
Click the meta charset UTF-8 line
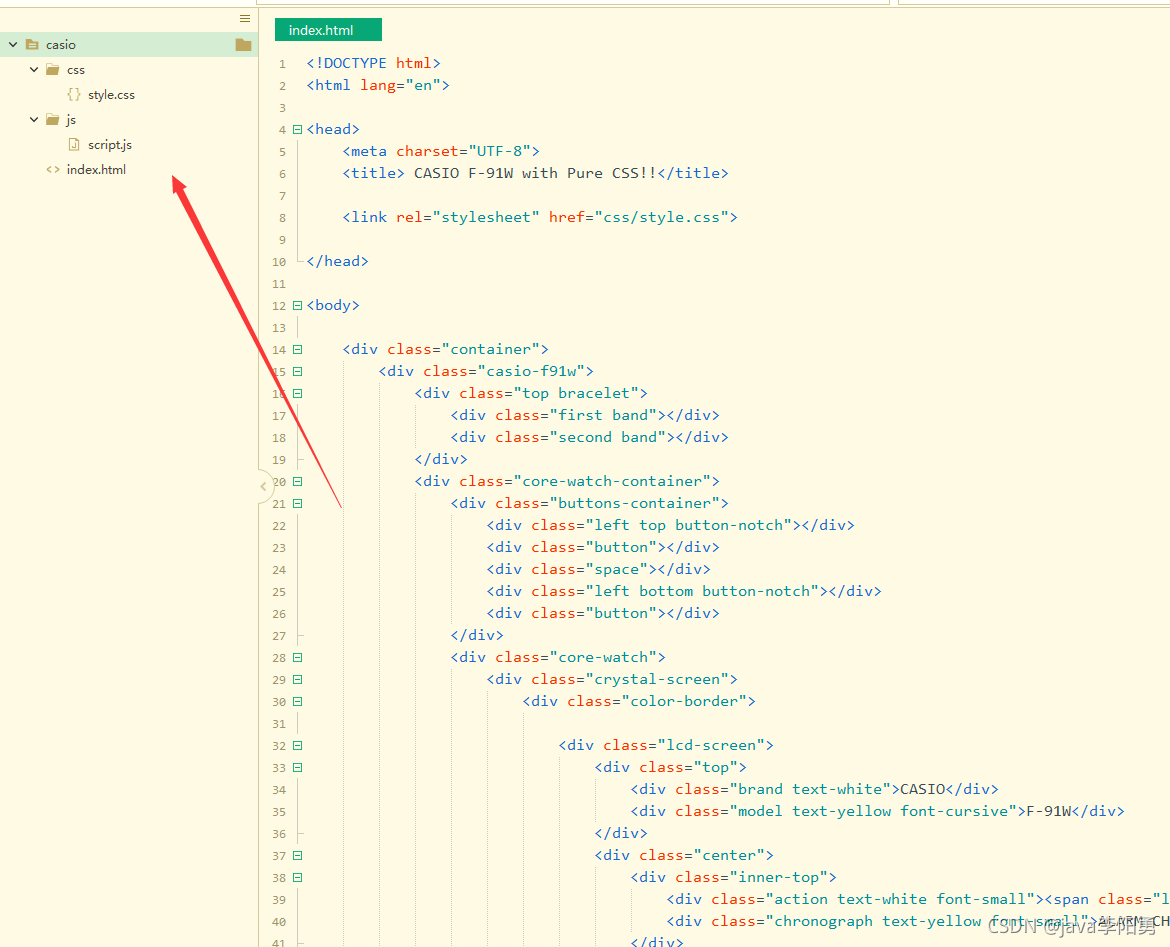tap(440, 151)
